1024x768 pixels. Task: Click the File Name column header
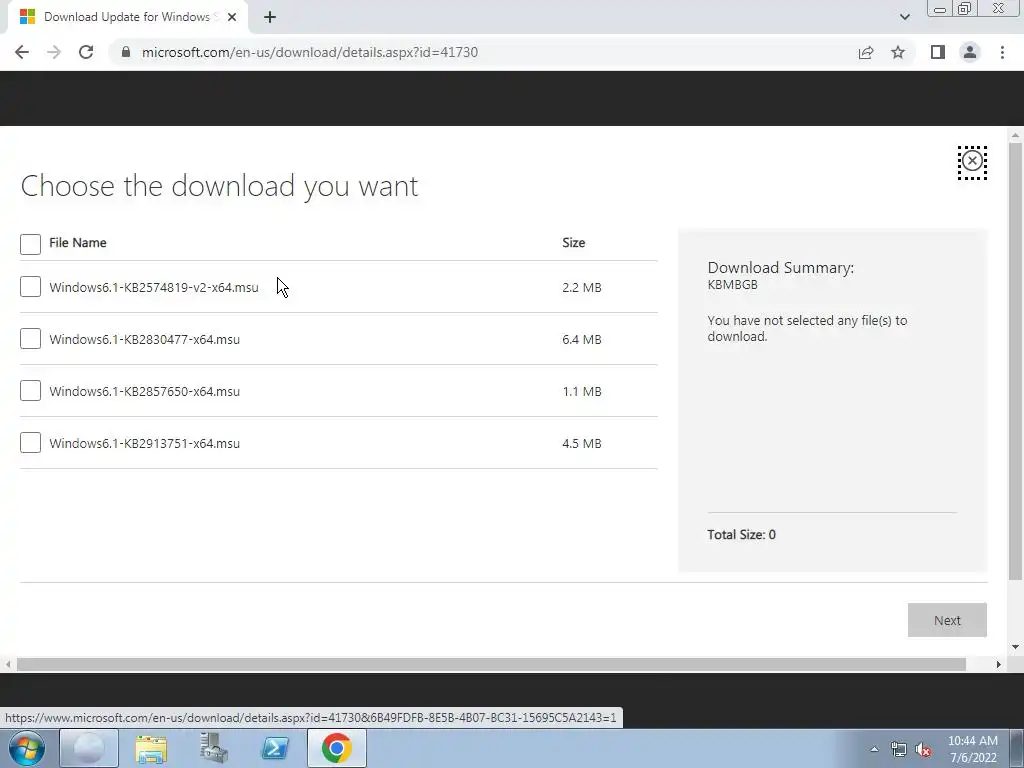pyautogui.click(x=78, y=242)
